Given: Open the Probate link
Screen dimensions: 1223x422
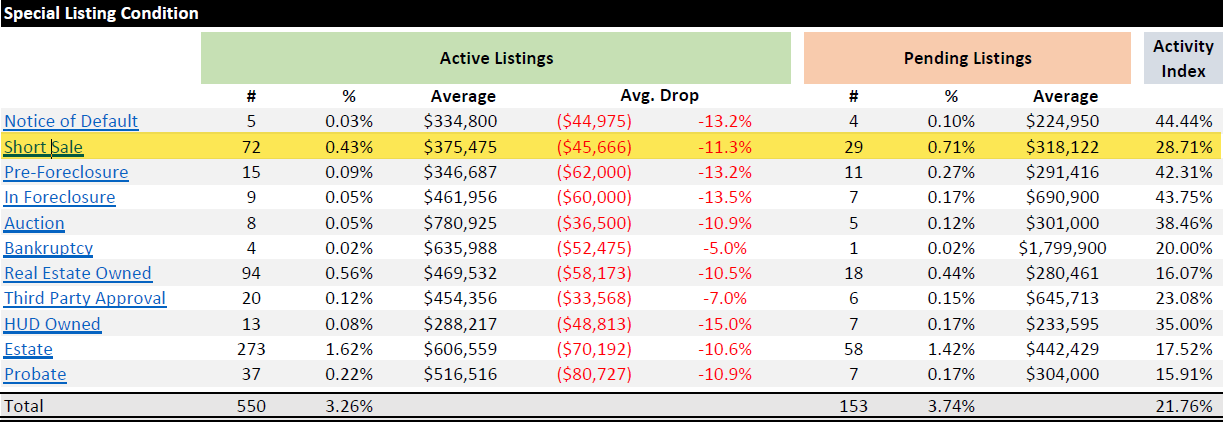Looking at the screenshot, I should [35, 374].
